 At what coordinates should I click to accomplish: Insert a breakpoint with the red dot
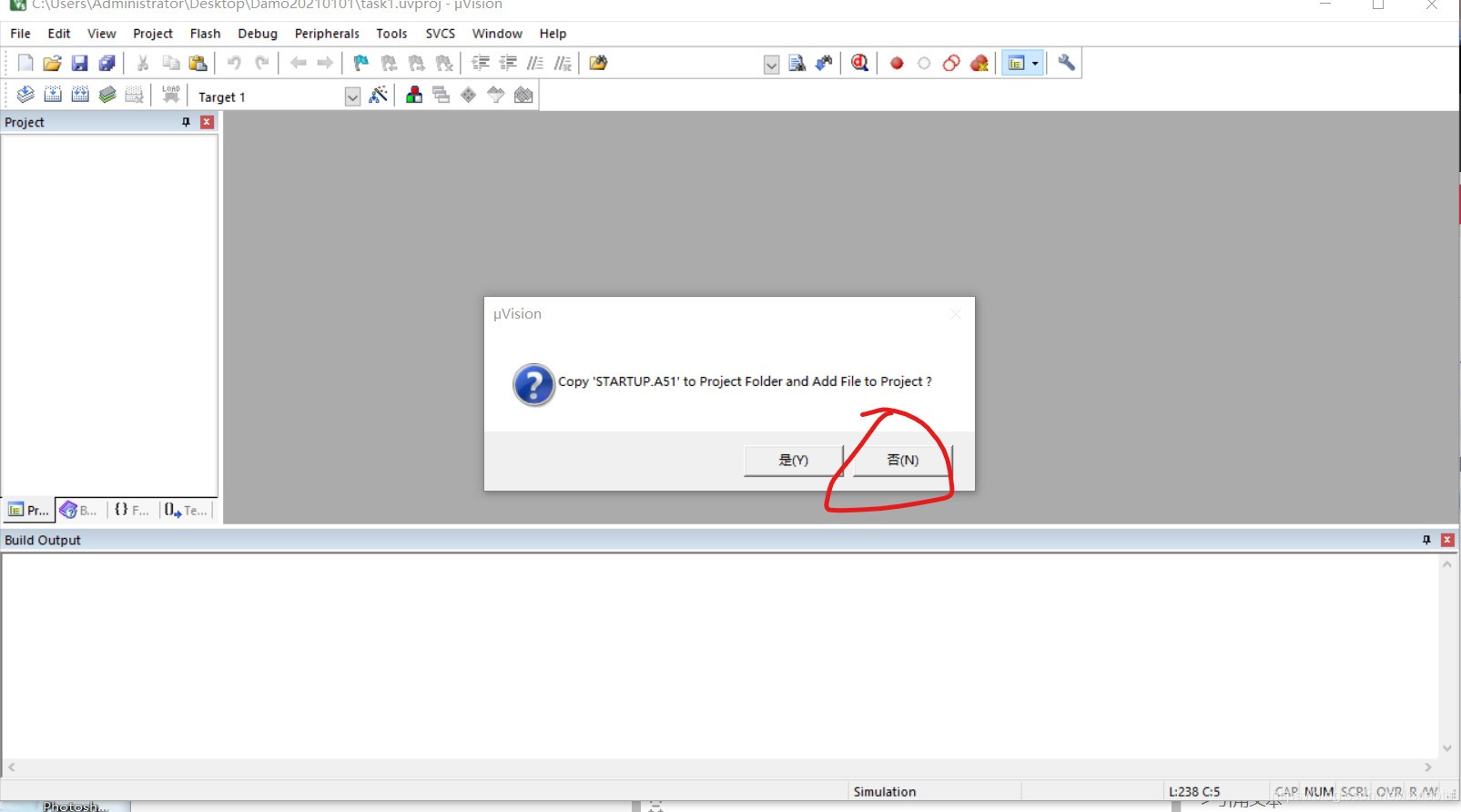click(x=897, y=63)
